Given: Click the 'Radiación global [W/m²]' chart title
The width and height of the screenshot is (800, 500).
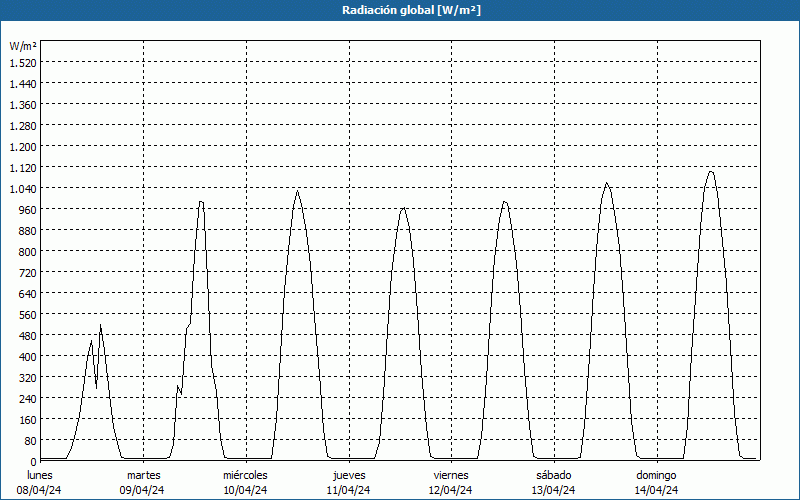Looking at the screenshot, I should (411, 10).
